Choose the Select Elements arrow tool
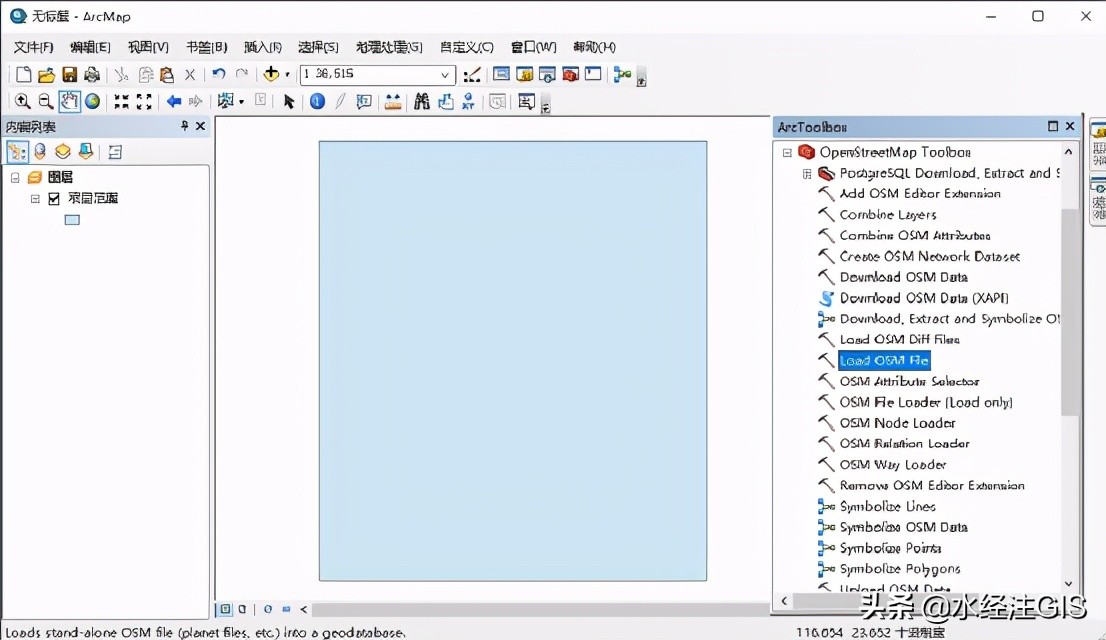The image size is (1106, 640). pos(288,102)
